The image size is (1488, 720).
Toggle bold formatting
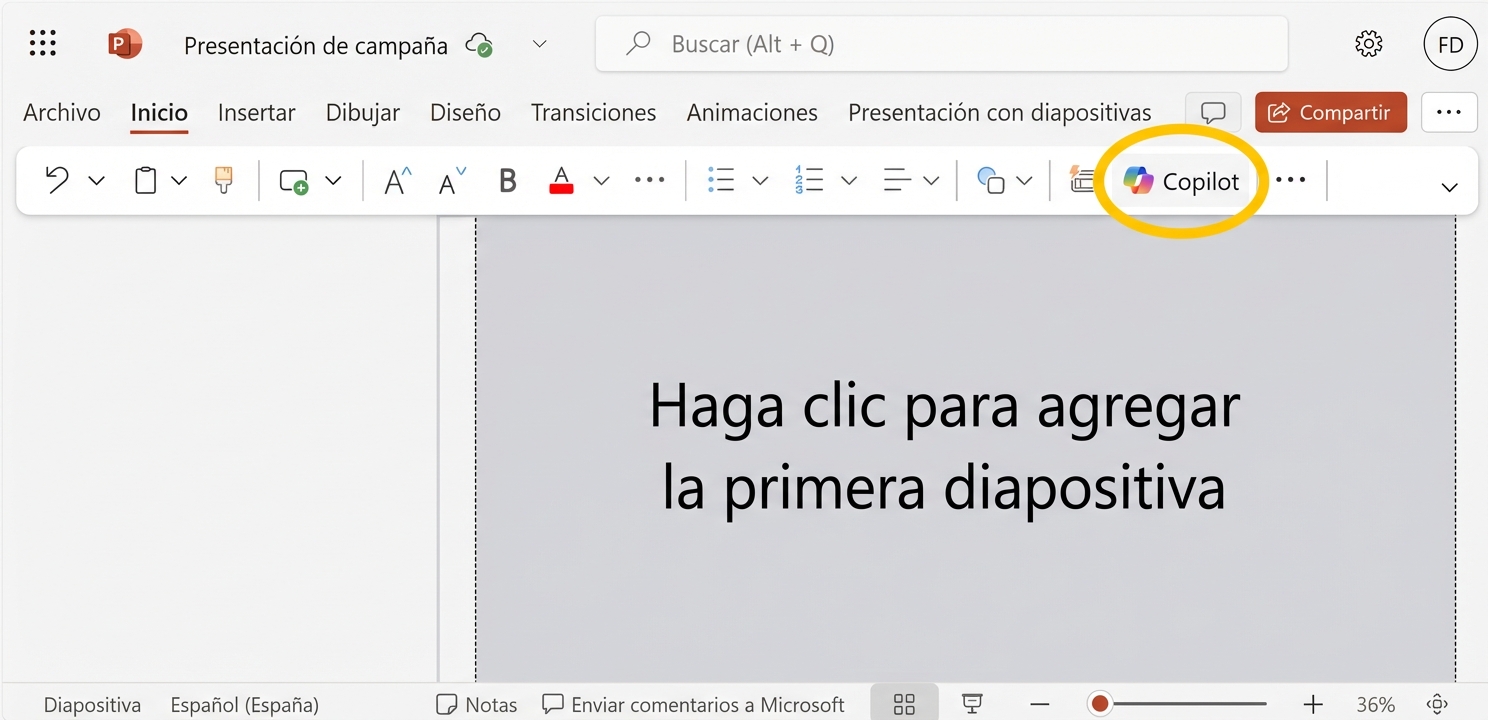(507, 180)
